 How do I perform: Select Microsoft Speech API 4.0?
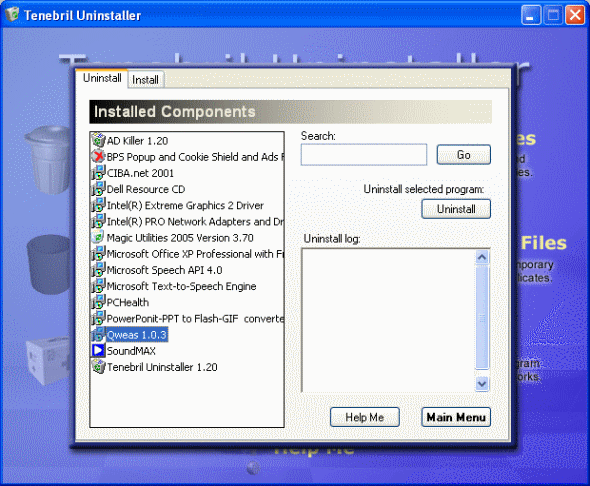(x=164, y=270)
